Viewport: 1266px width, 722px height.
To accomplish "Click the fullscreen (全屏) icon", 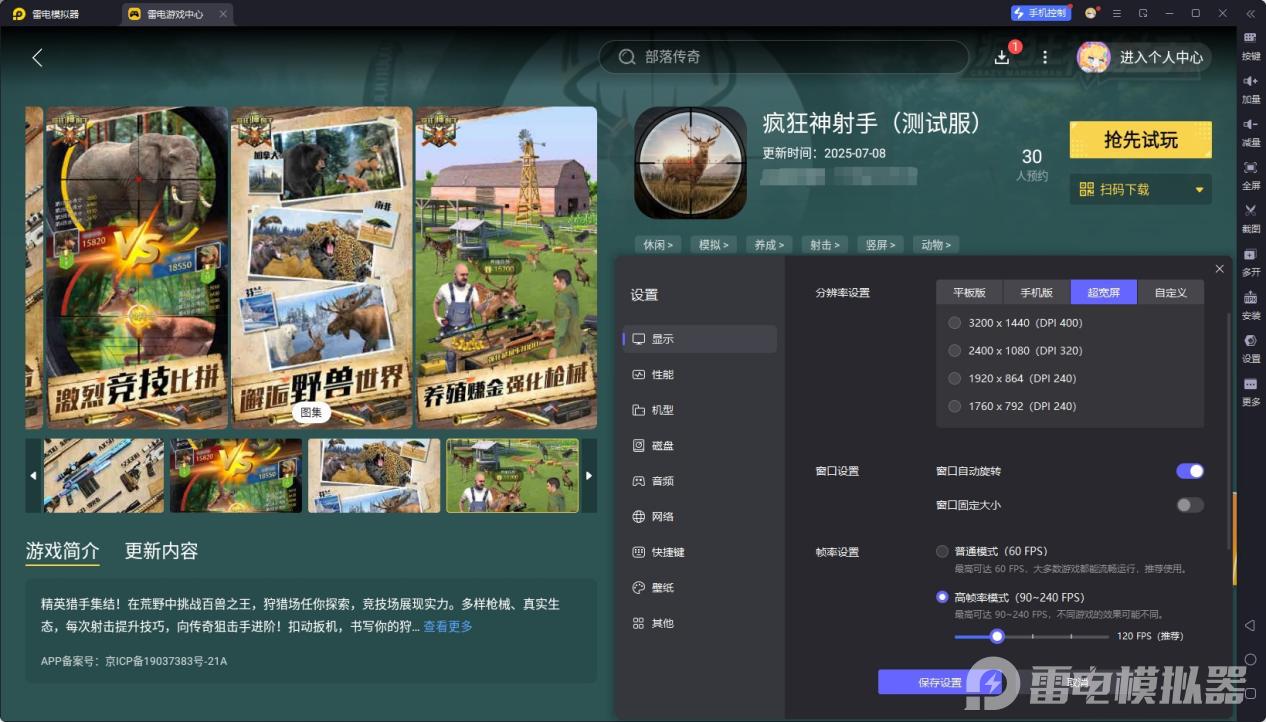I will [x=1250, y=168].
